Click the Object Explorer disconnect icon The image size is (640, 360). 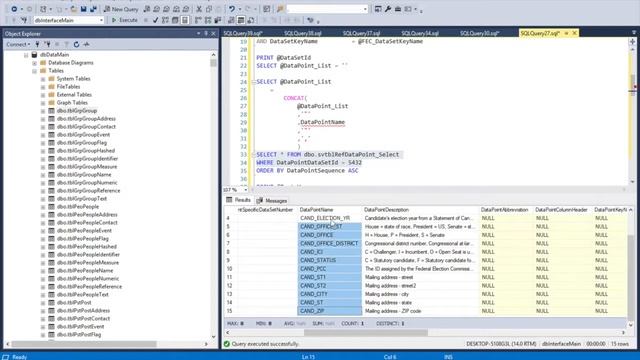click(47, 44)
